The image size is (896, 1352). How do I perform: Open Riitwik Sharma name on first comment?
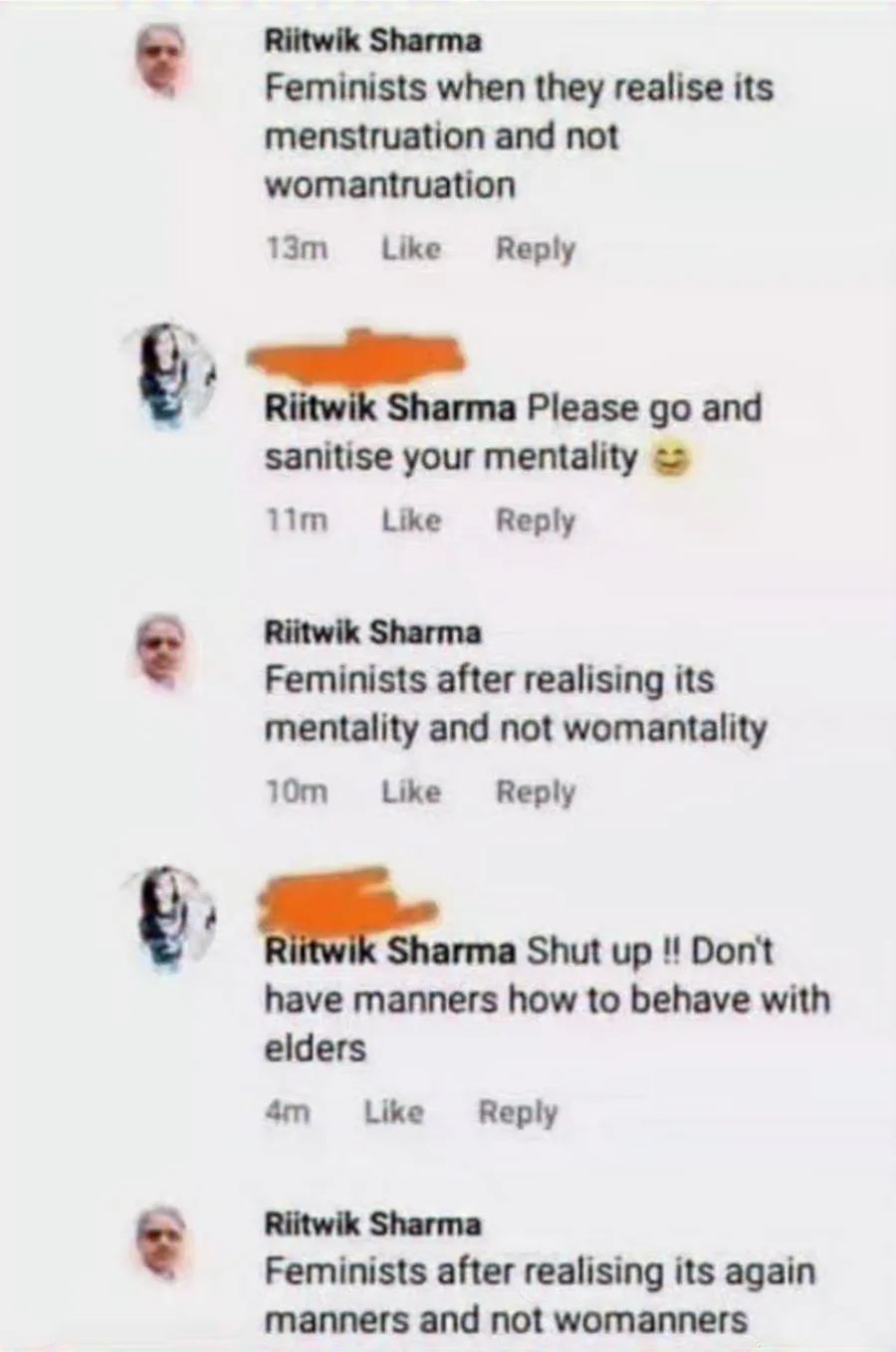tap(372, 41)
